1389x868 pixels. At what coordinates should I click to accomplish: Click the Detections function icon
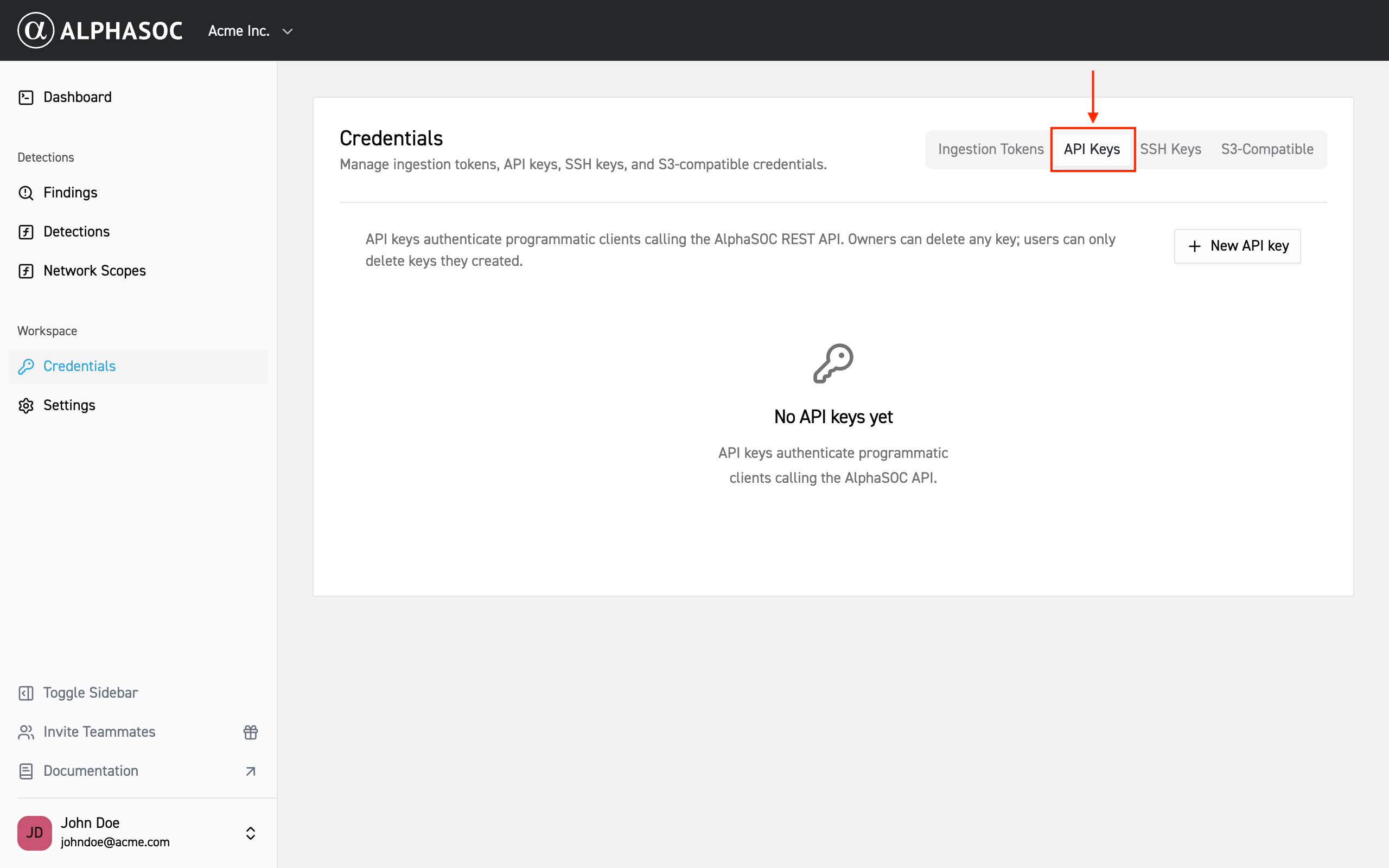26,232
